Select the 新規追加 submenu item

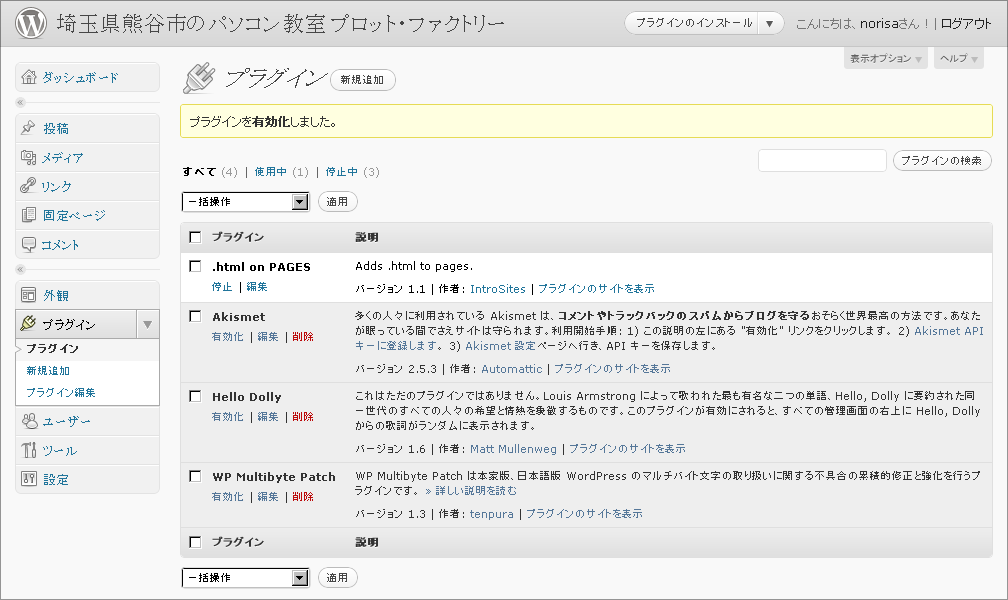coord(48,371)
